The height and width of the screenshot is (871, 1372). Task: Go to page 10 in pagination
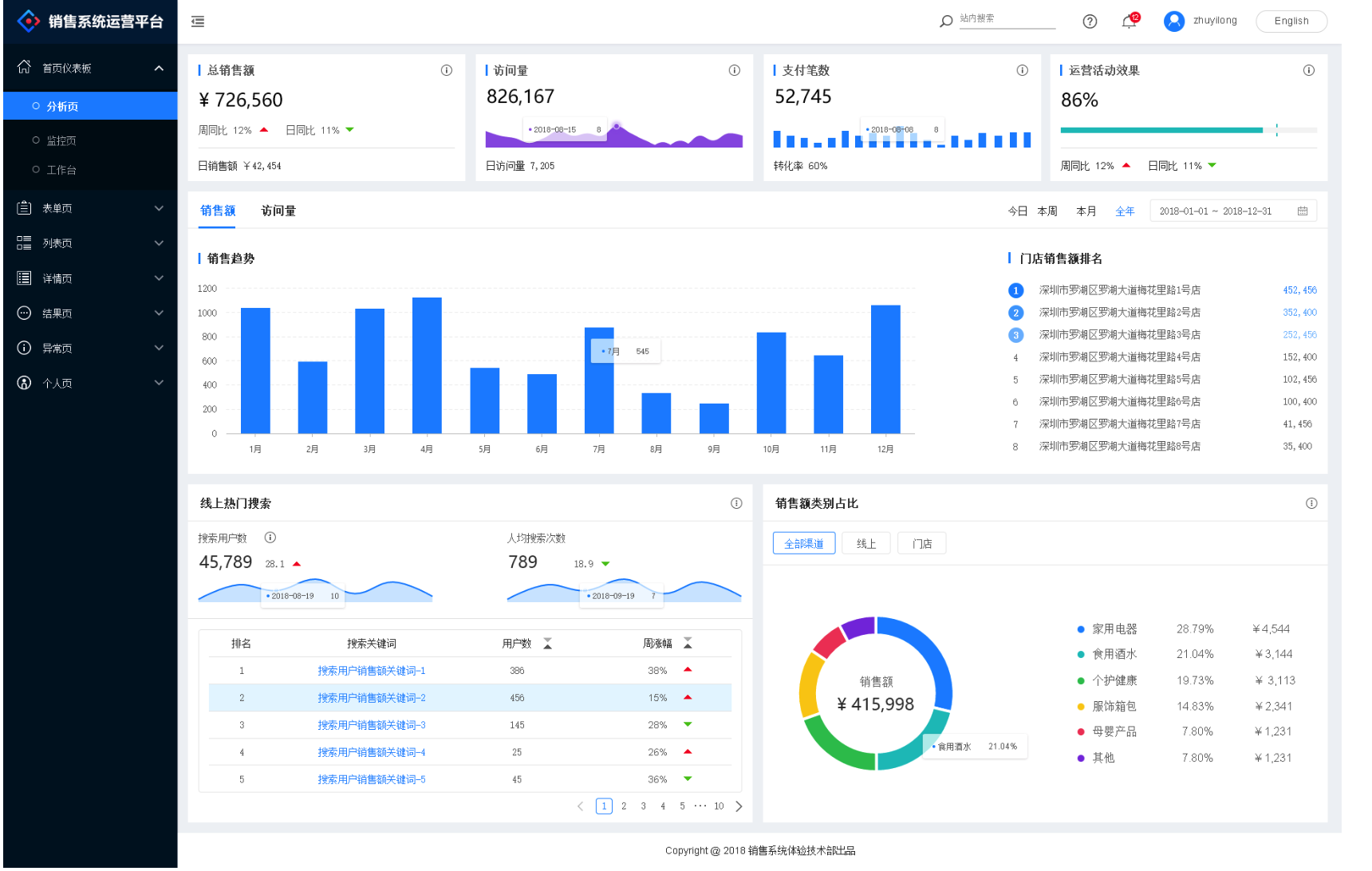[x=719, y=806]
